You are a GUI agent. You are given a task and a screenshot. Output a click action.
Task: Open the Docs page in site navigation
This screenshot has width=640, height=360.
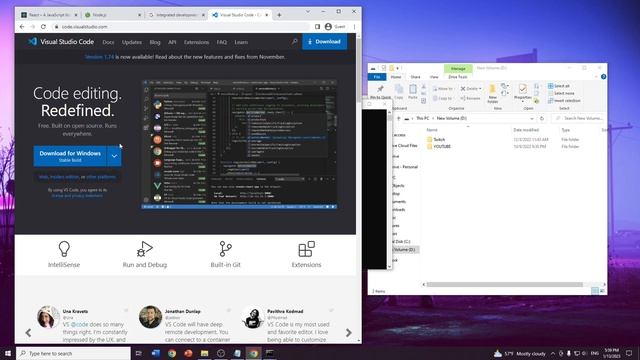(108, 42)
